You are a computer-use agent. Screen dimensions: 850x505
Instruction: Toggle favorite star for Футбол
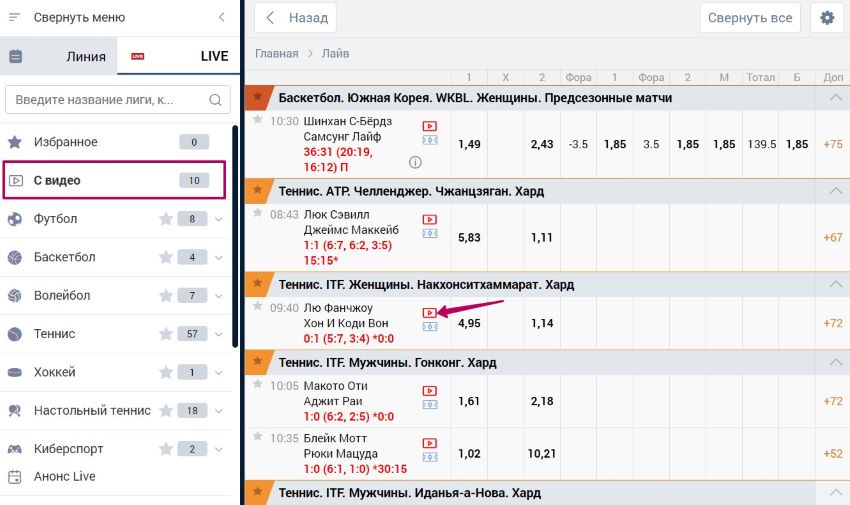[x=166, y=219]
